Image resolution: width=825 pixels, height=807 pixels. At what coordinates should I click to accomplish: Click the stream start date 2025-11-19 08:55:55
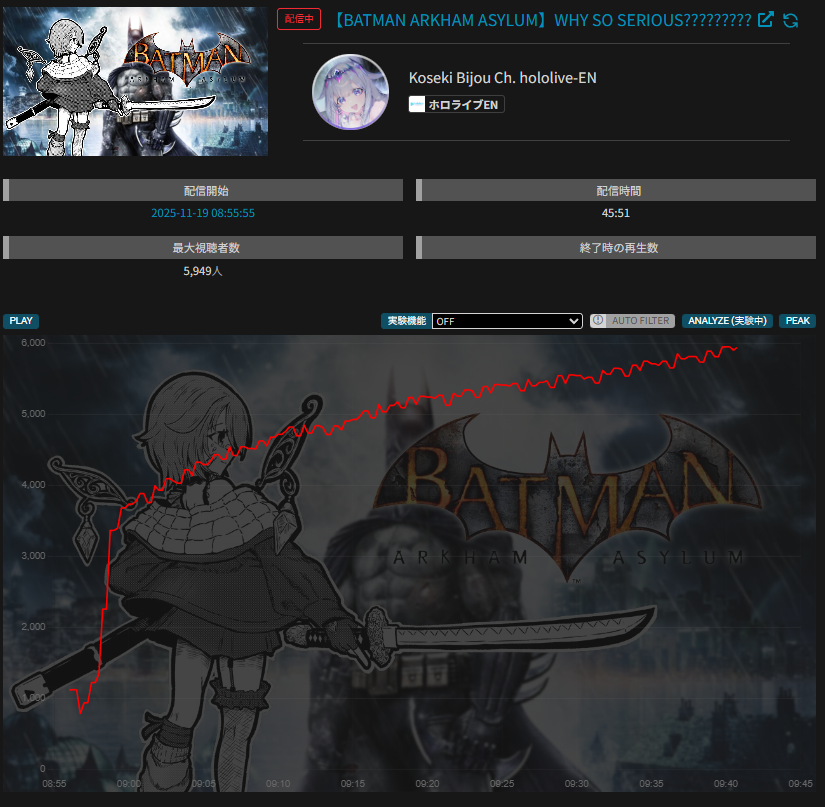pos(203,213)
